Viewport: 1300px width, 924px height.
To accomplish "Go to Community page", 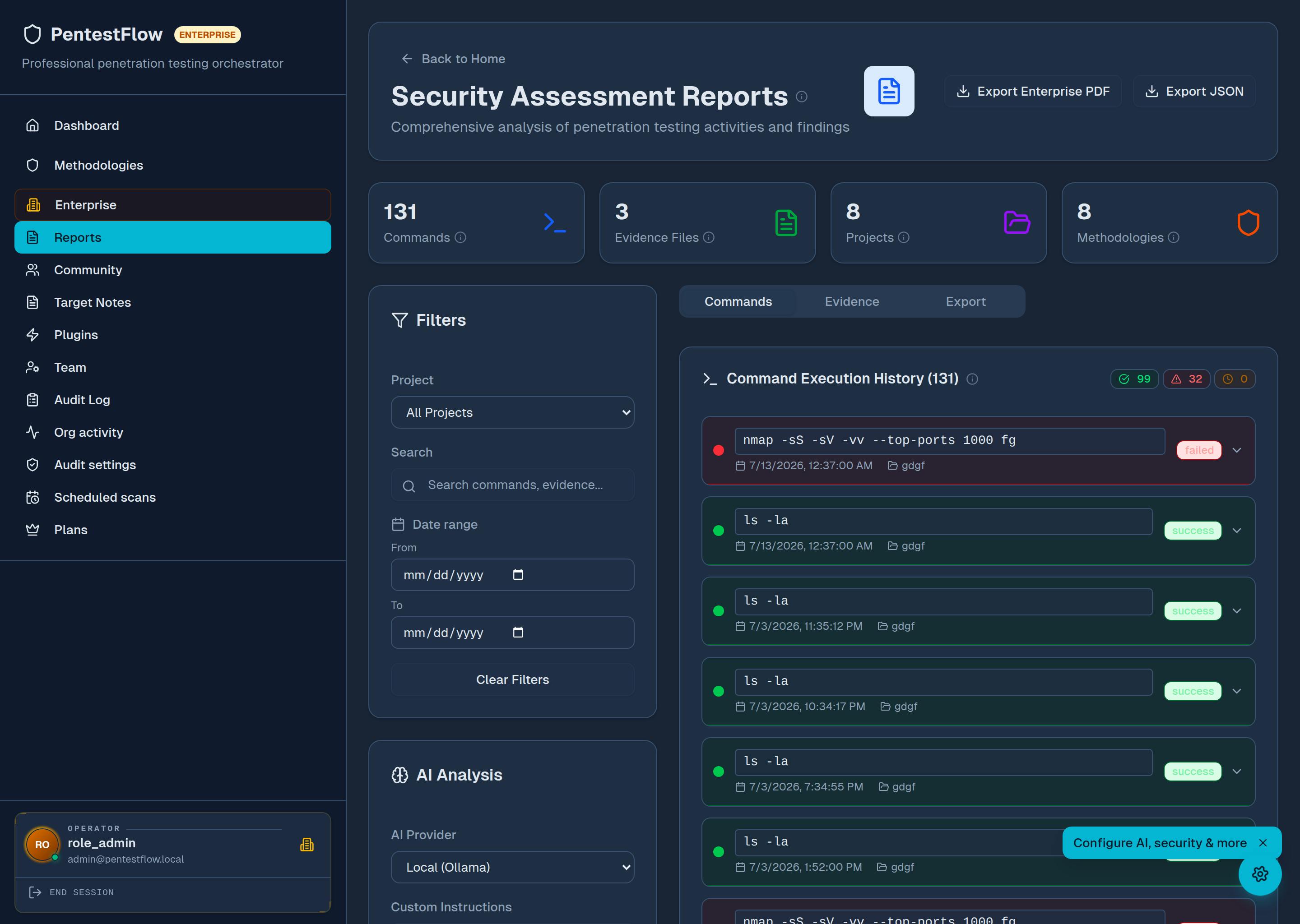I will click(172, 270).
